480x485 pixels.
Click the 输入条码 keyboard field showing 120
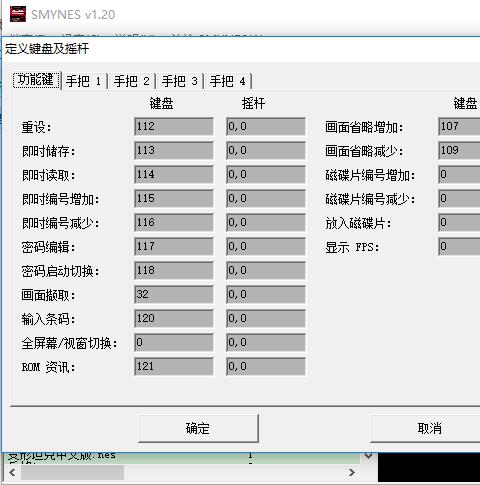click(x=174, y=318)
